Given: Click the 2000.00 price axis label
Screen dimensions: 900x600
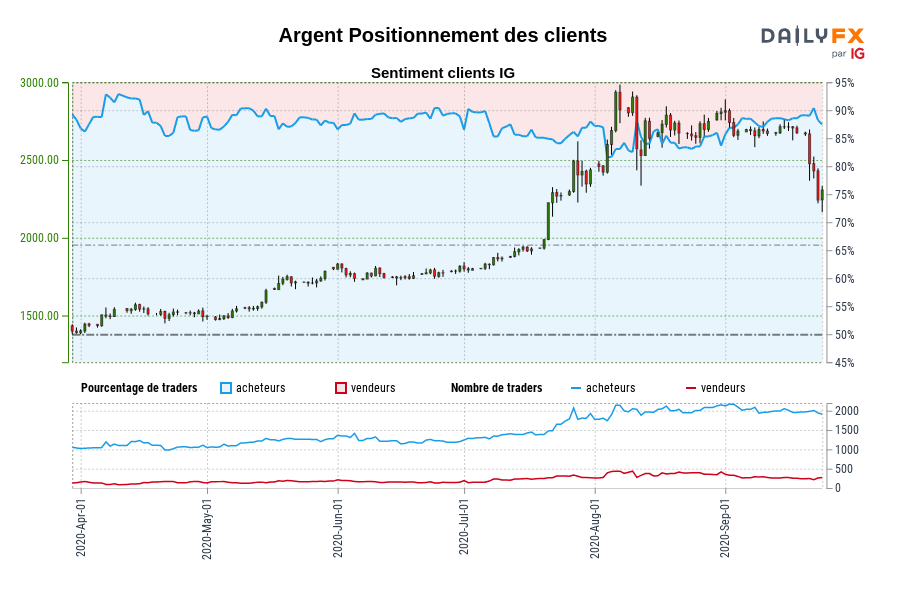Looking at the screenshot, I should click(40, 238).
